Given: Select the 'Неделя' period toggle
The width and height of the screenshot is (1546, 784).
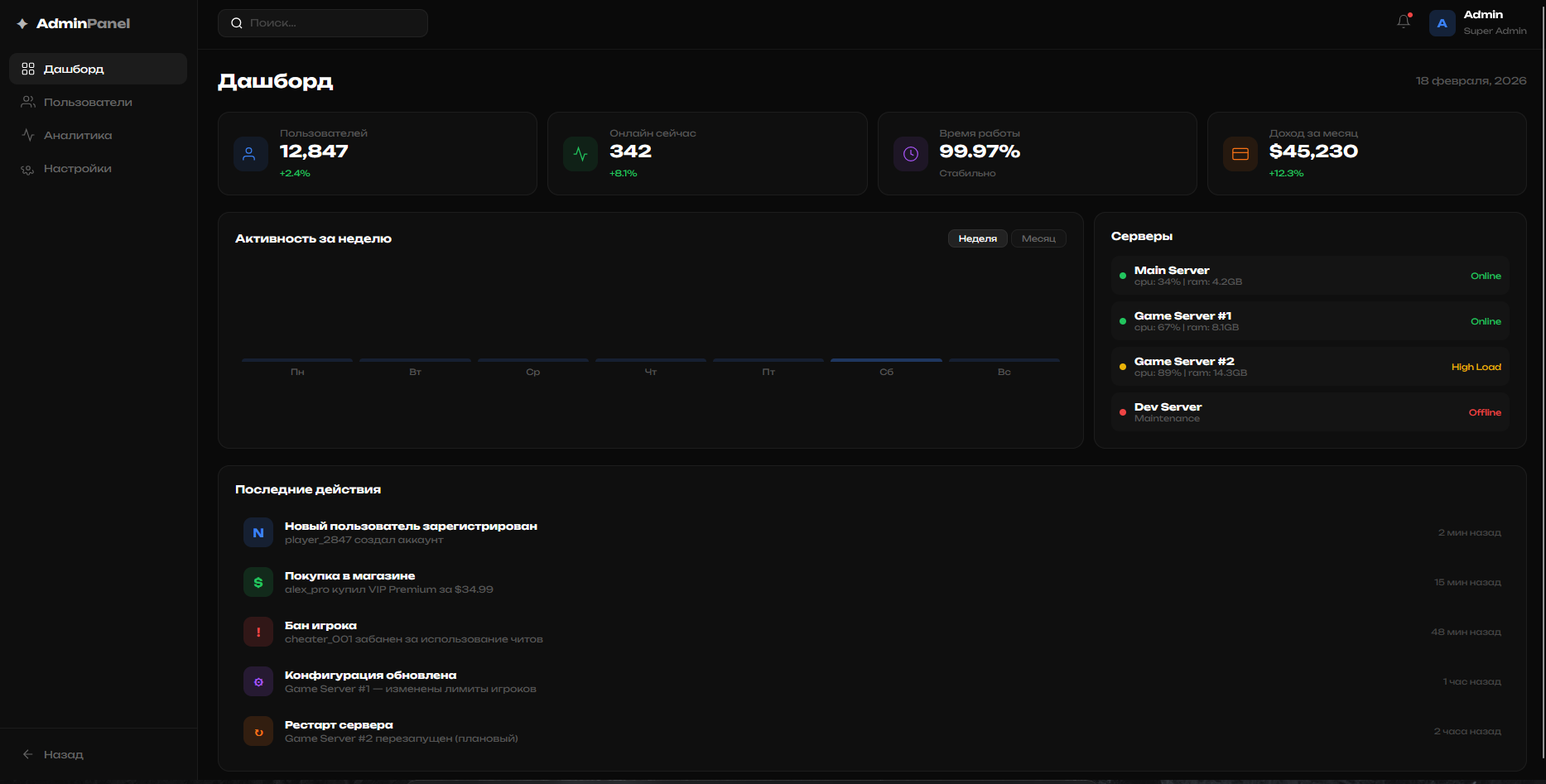Looking at the screenshot, I should tap(977, 238).
